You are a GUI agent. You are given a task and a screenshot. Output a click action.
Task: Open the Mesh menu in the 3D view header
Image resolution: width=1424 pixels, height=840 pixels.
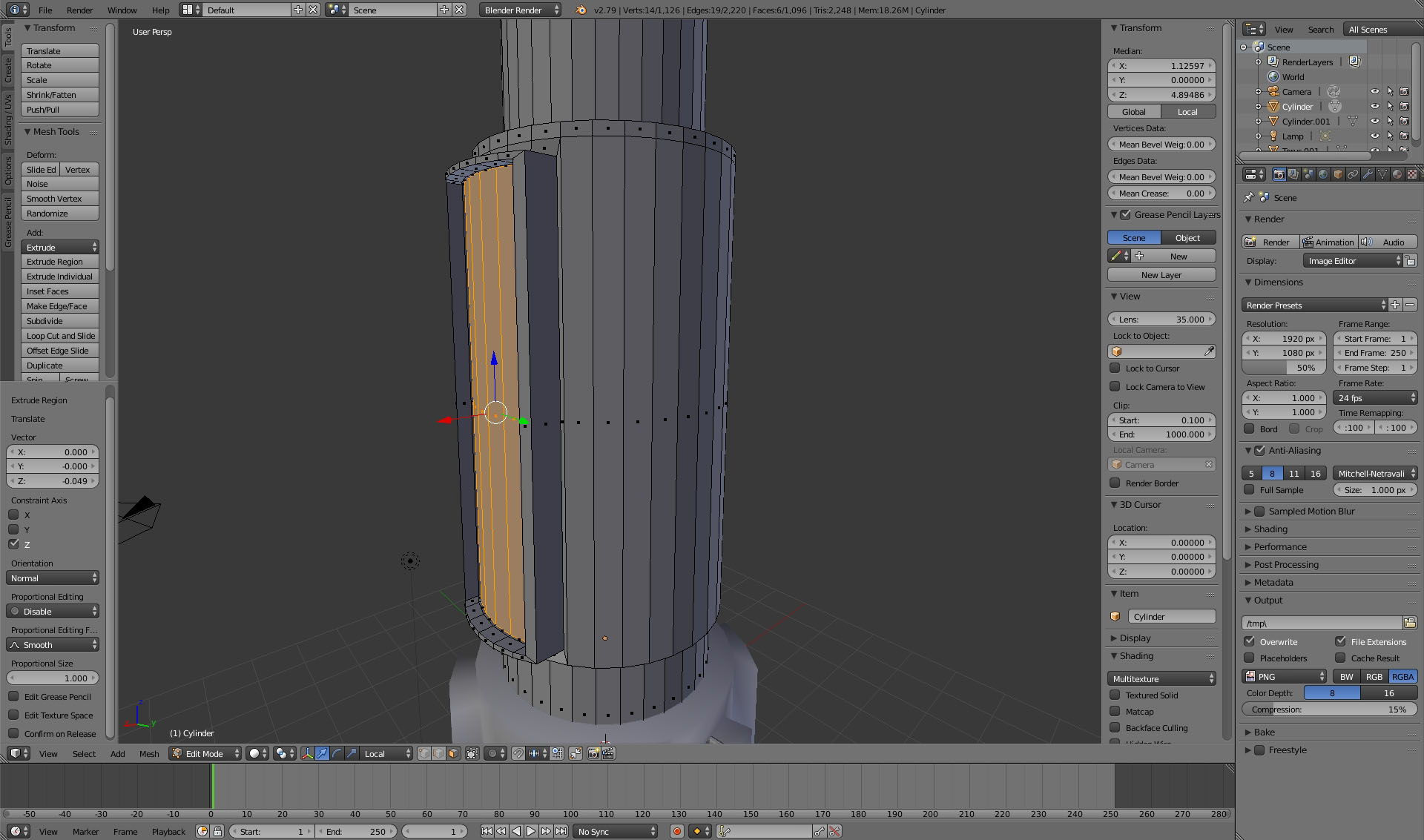pos(149,753)
